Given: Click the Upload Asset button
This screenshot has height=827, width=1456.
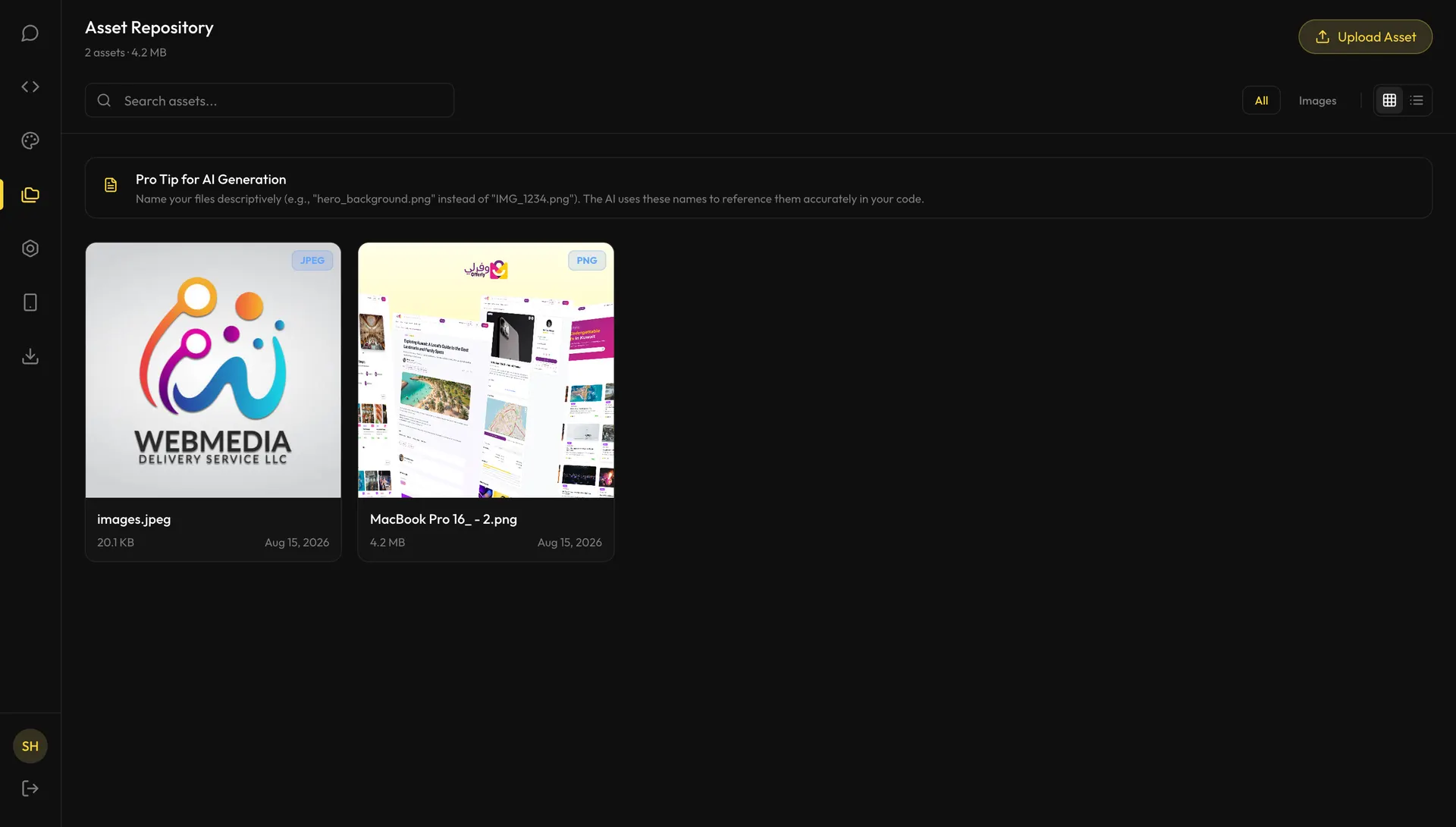Looking at the screenshot, I should click(x=1365, y=36).
